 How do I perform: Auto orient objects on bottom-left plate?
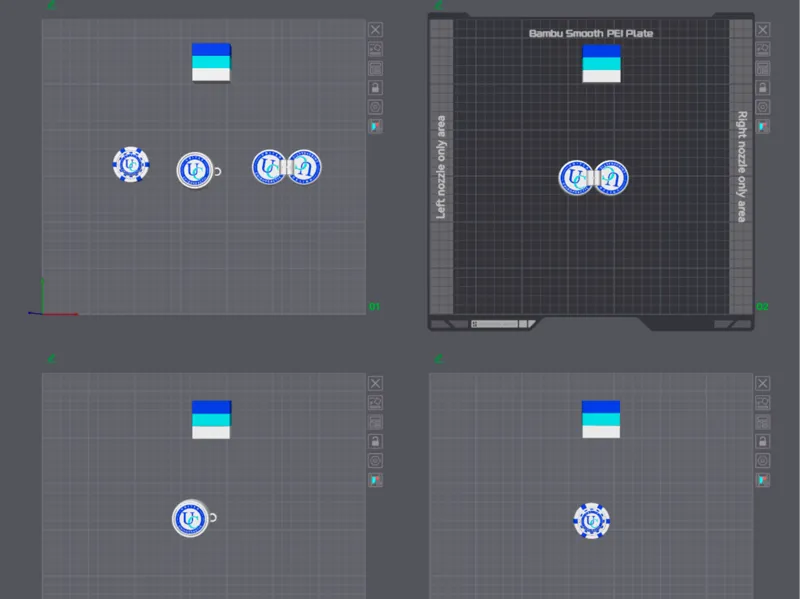(376, 403)
